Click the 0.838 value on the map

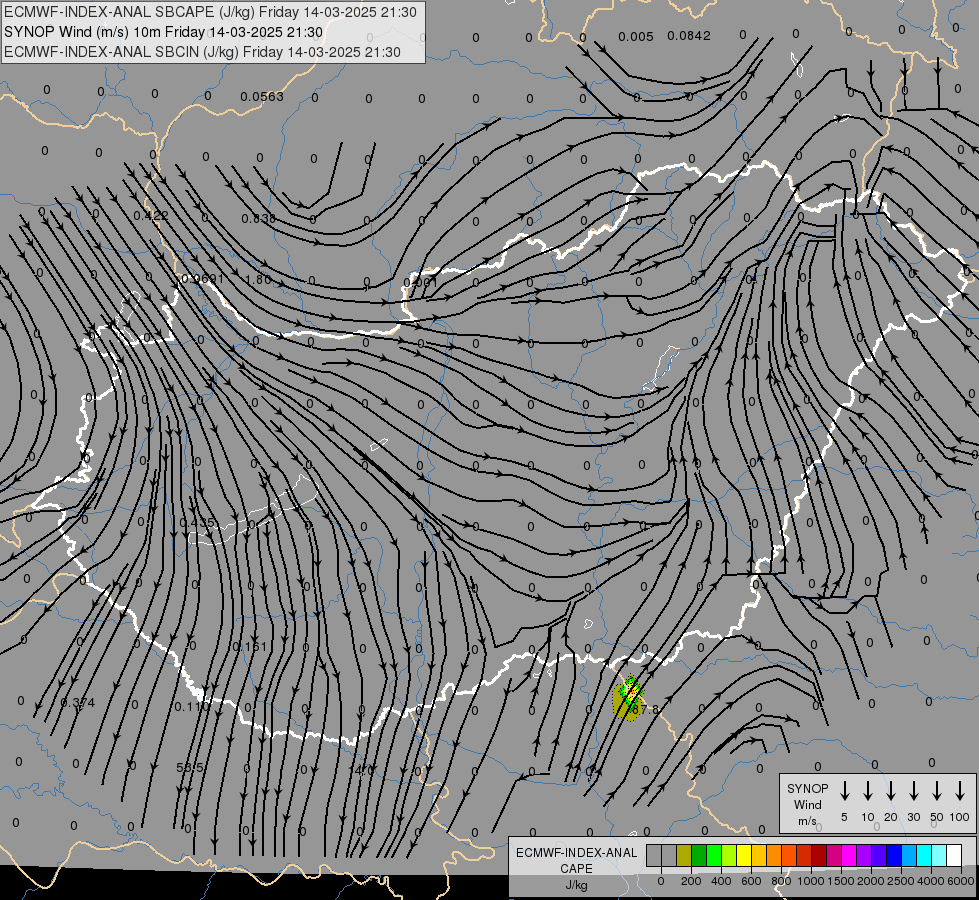point(258,218)
